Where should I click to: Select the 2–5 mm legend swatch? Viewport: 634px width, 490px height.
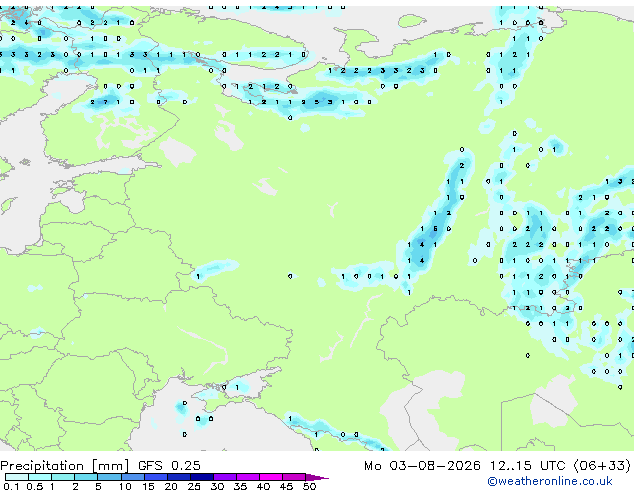[x=86, y=477]
